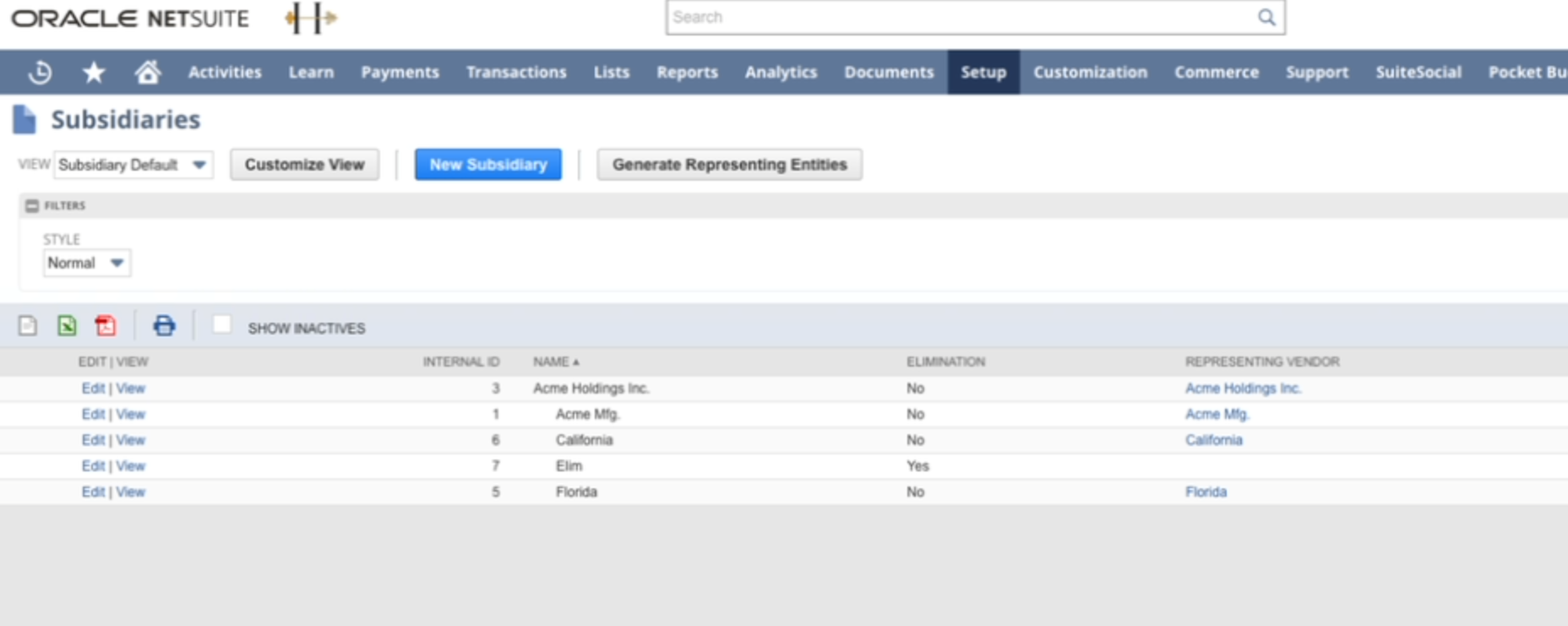This screenshot has height=626, width=1568.
Task: Open the Transactions menu
Action: [516, 73]
